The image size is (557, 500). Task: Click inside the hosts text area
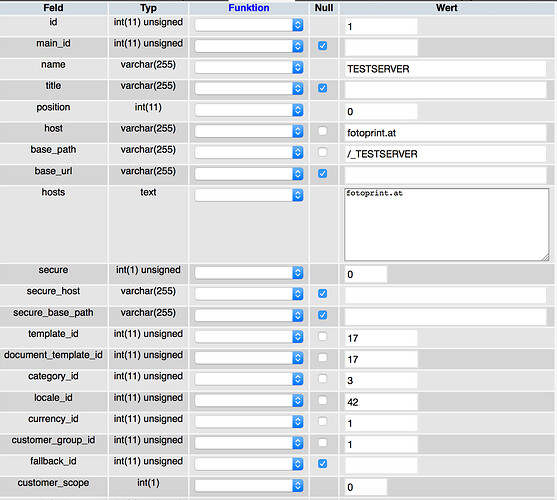click(447, 225)
